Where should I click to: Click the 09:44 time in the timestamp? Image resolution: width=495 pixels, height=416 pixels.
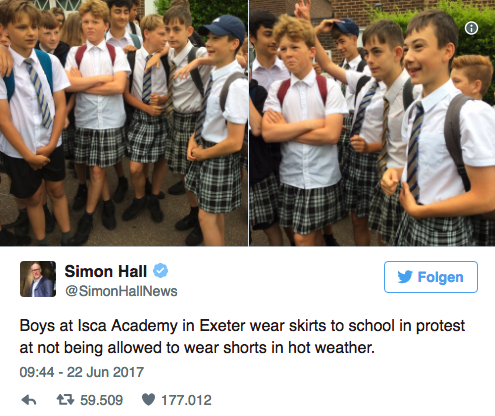pos(37,372)
